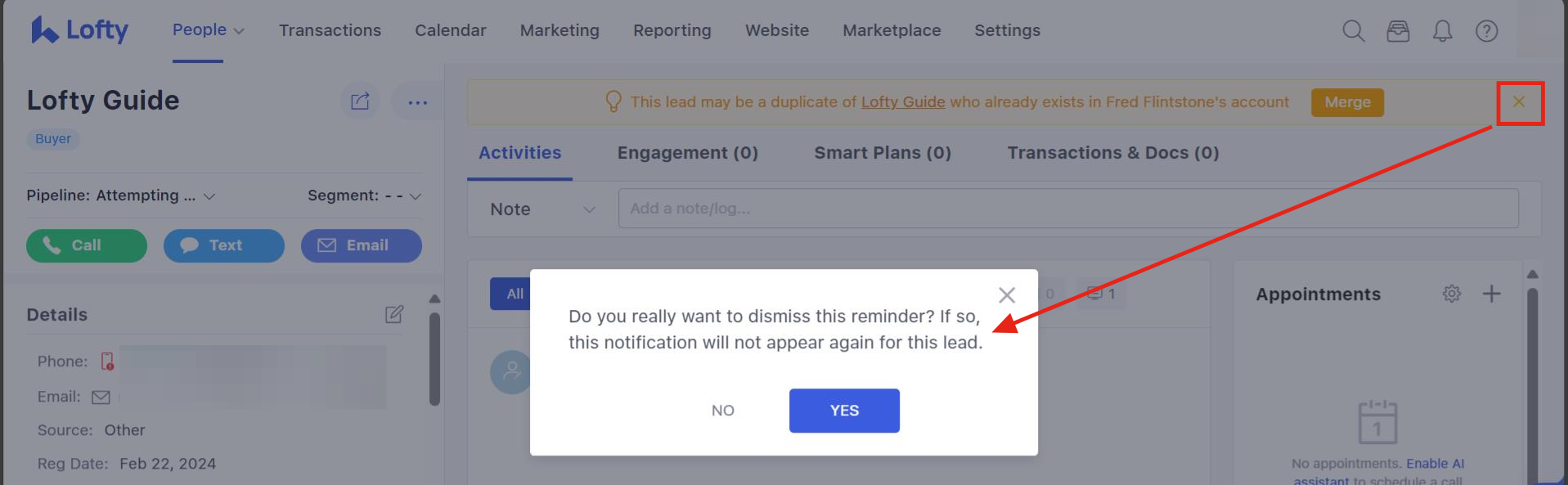Image resolution: width=1568 pixels, height=485 pixels.
Task: Switch to the Engagement (0) tab
Action: tap(688, 153)
